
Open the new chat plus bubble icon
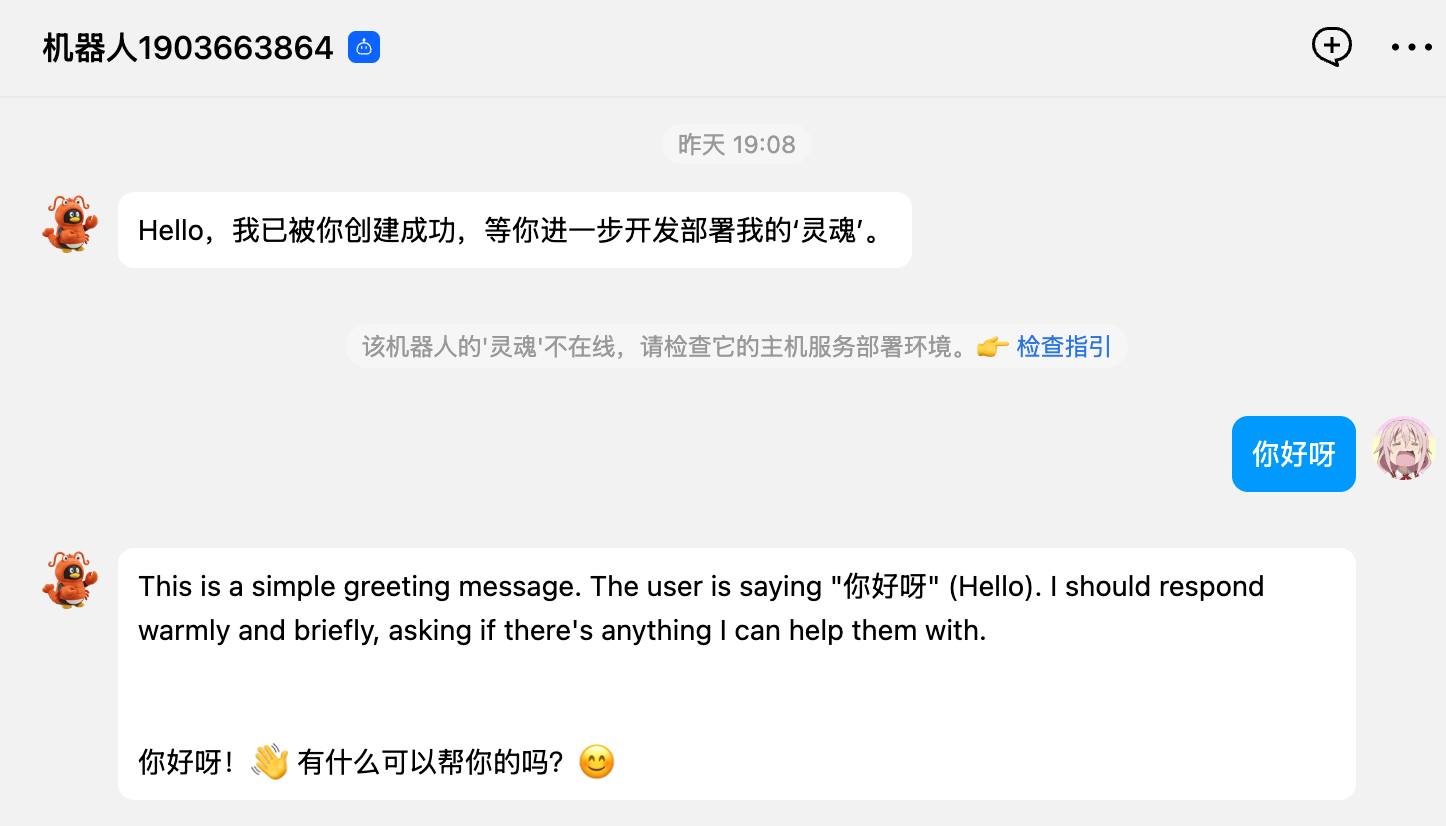click(x=1332, y=46)
